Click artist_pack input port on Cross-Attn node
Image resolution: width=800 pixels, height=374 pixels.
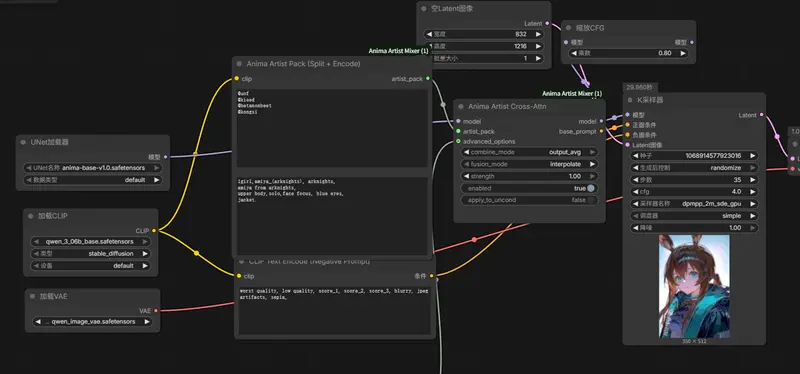pyautogui.click(x=458, y=132)
